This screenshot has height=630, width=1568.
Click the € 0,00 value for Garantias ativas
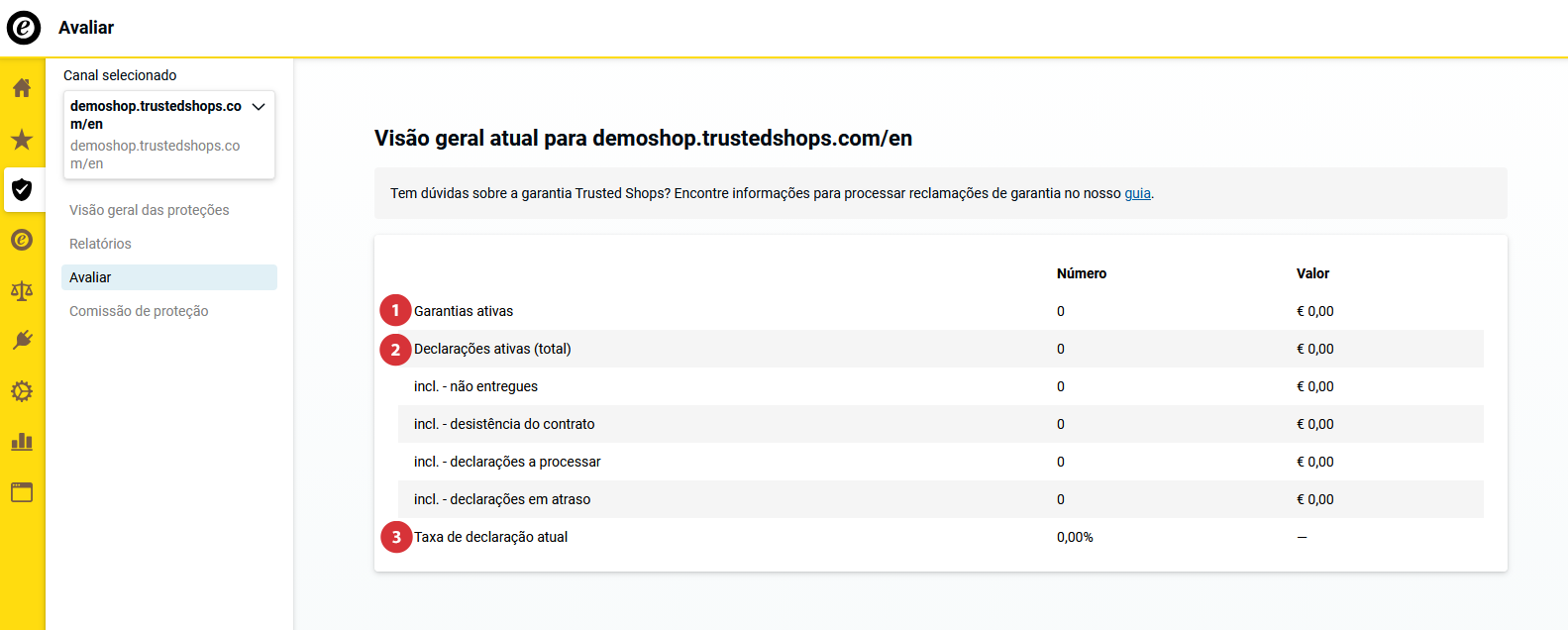(1315, 311)
